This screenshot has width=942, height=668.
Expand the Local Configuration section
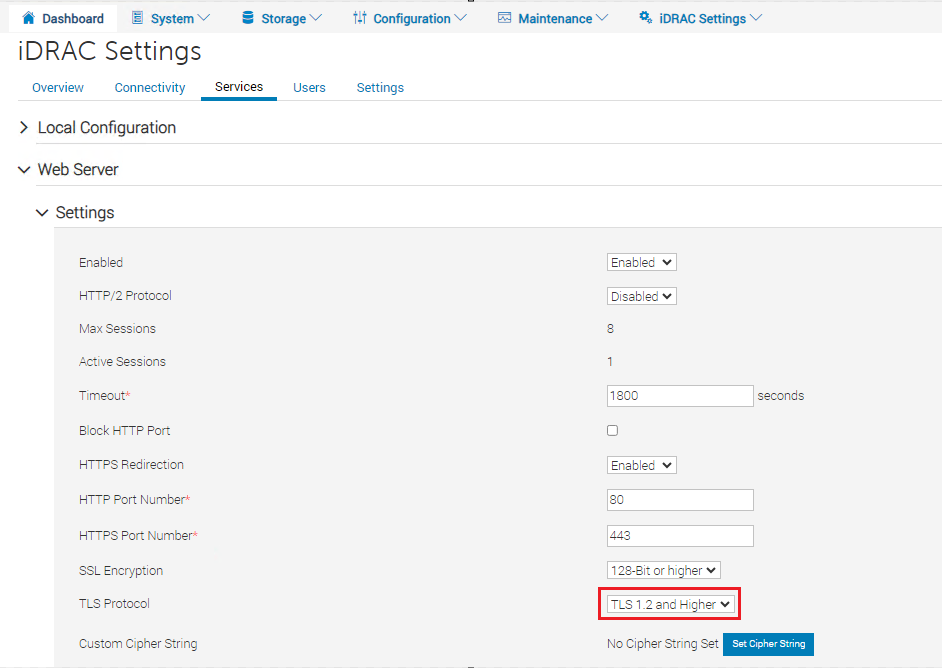click(x=24, y=128)
